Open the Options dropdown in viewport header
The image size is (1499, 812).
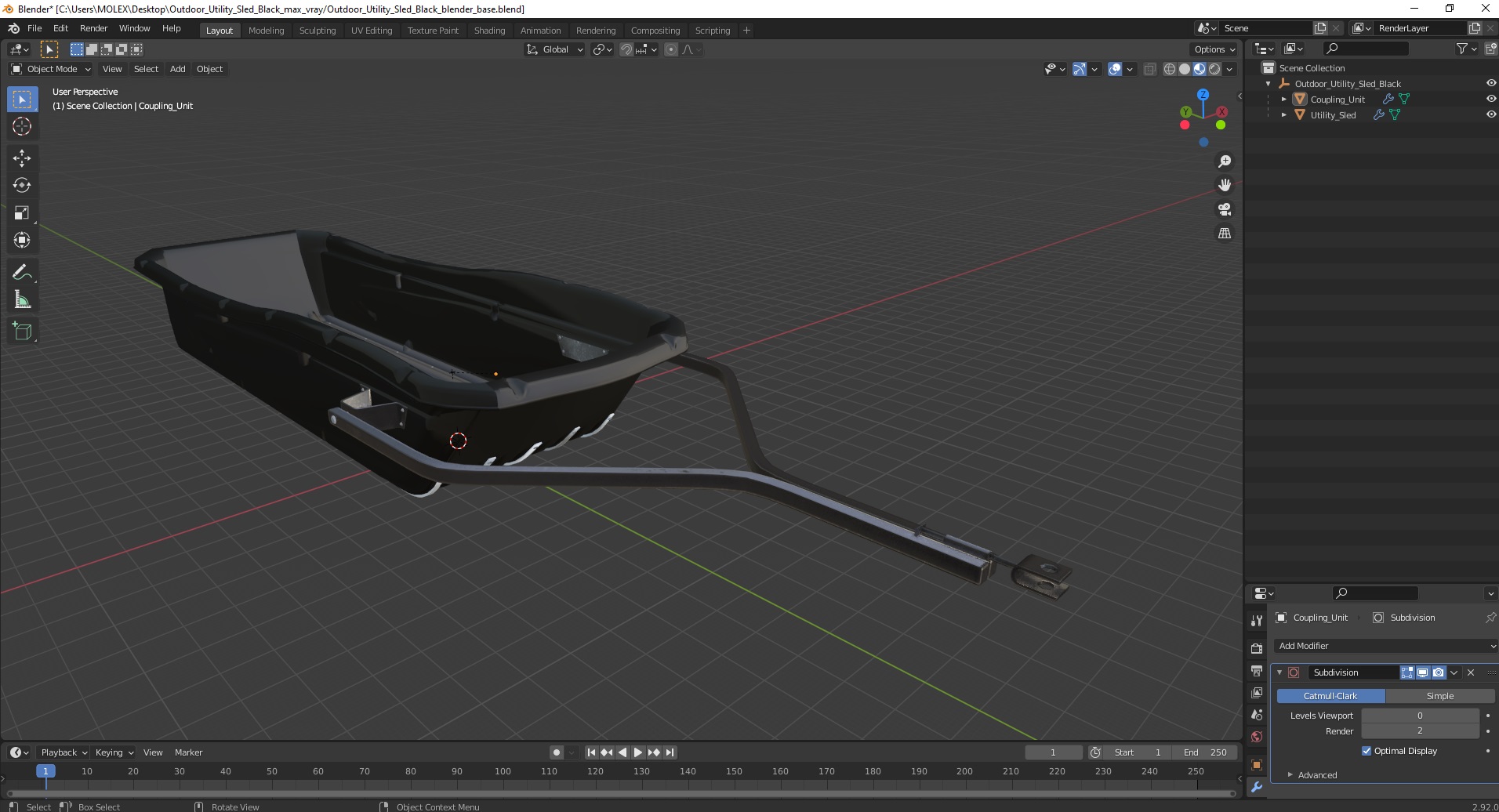click(1214, 49)
